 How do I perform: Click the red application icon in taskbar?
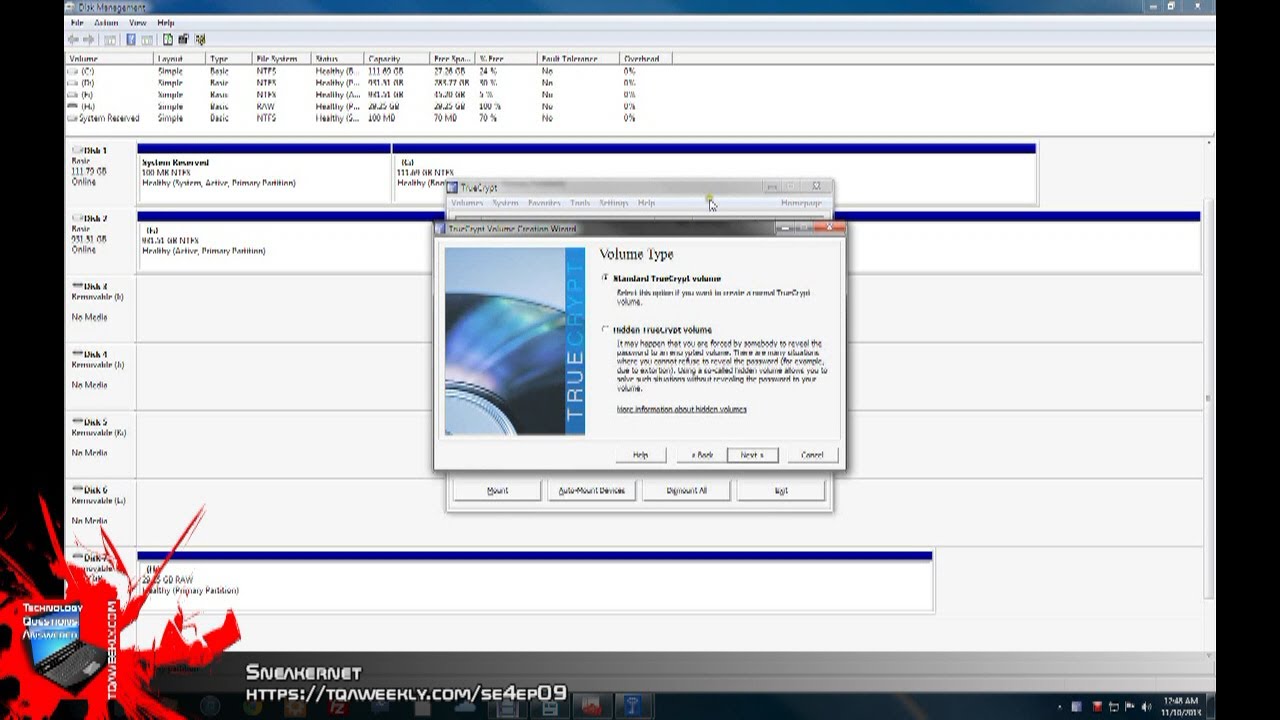tap(591, 706)
